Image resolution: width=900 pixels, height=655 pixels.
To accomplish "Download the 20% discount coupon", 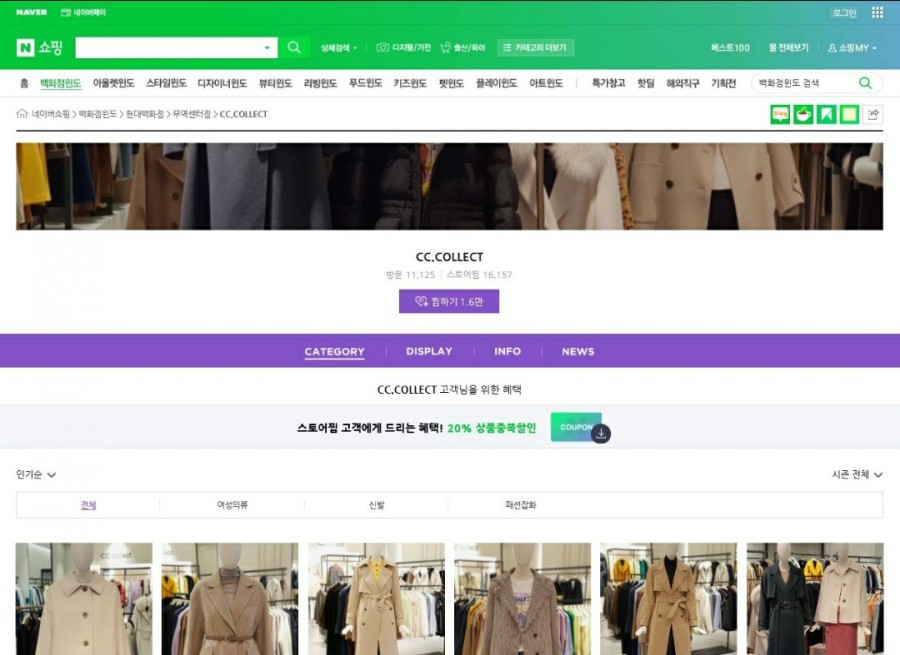I will tap(580, 428).
